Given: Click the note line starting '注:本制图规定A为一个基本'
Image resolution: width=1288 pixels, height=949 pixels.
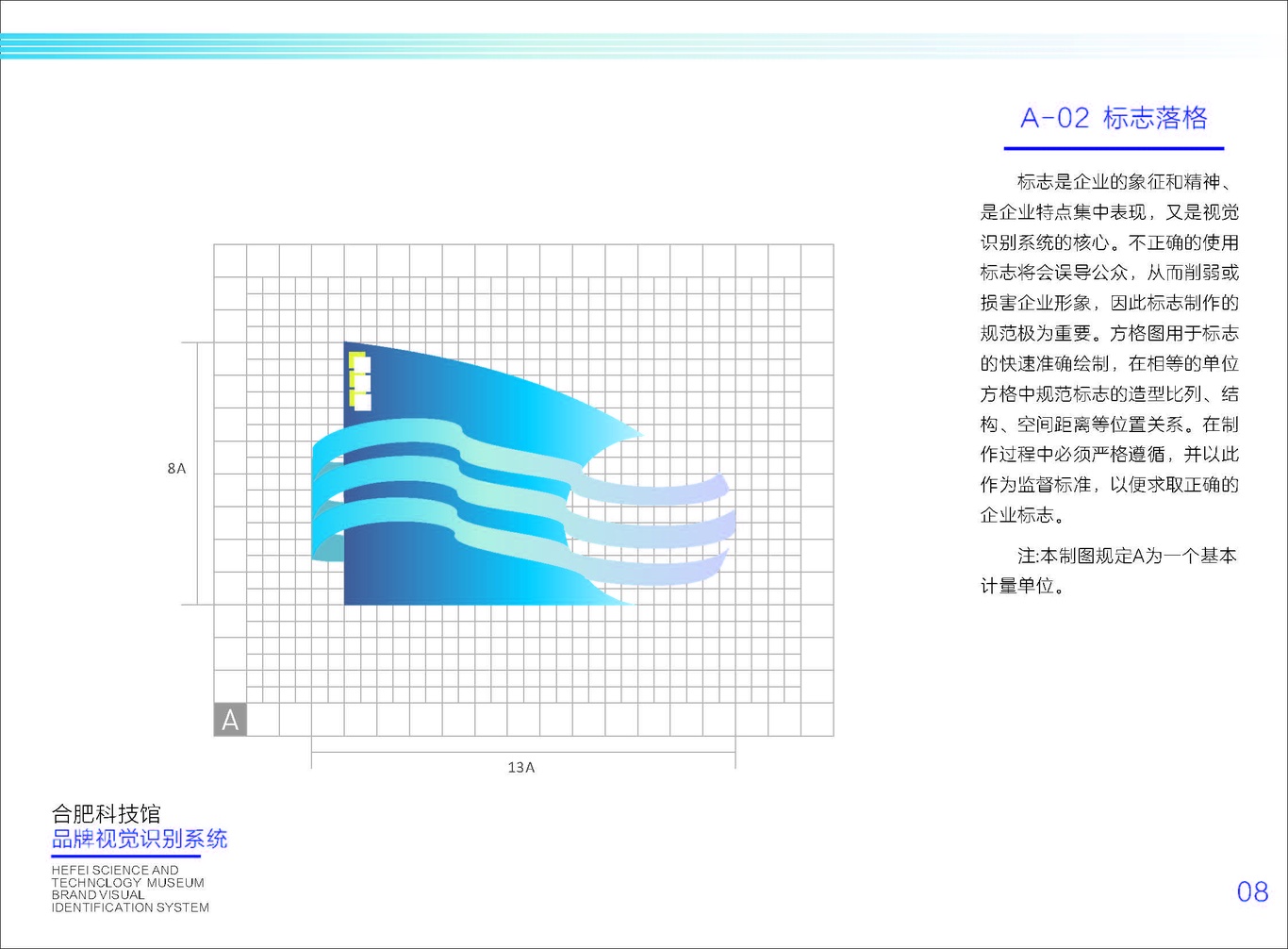Looking at the screenshot, I should tap(1127, 556).
